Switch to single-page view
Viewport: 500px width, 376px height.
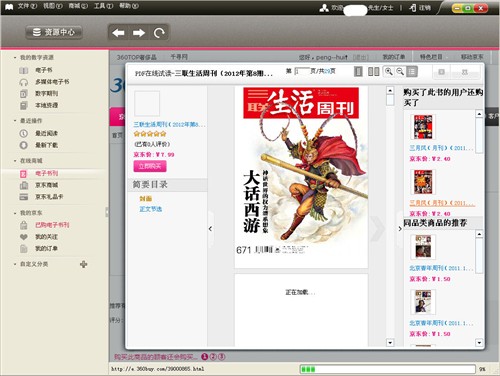pos(358,71)
